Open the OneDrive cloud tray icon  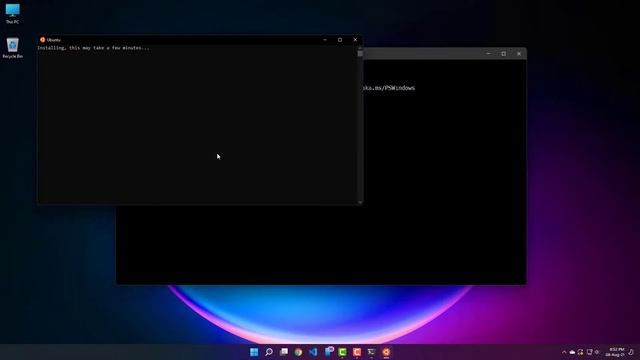572,352
